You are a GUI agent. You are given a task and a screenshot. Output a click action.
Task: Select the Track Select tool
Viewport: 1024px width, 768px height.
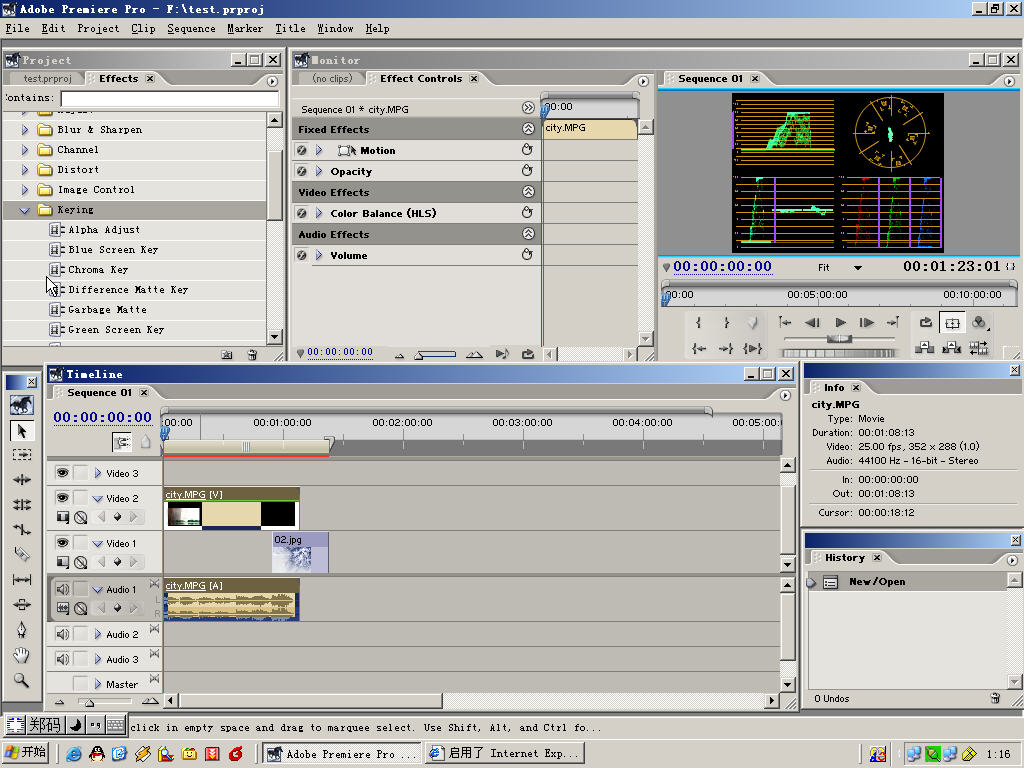click(x=22, y=455)
